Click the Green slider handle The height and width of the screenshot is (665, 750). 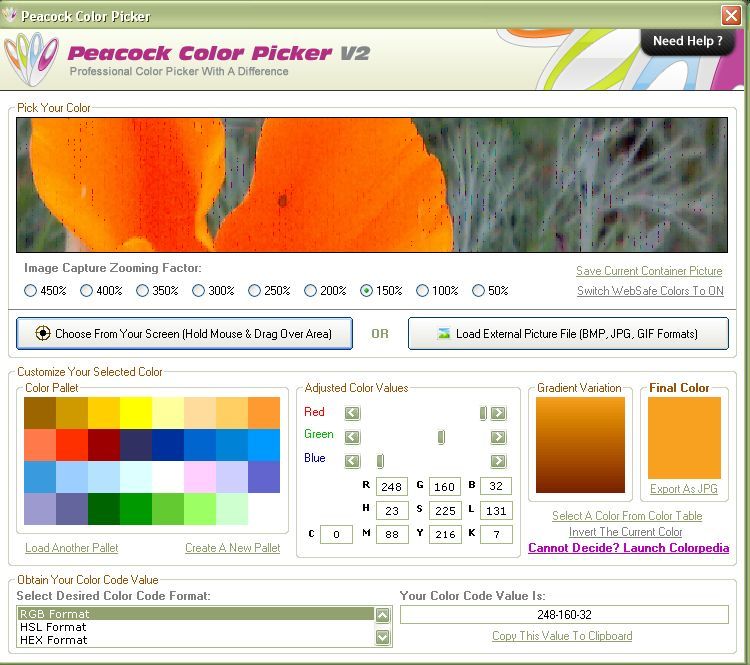click(441, 437)
